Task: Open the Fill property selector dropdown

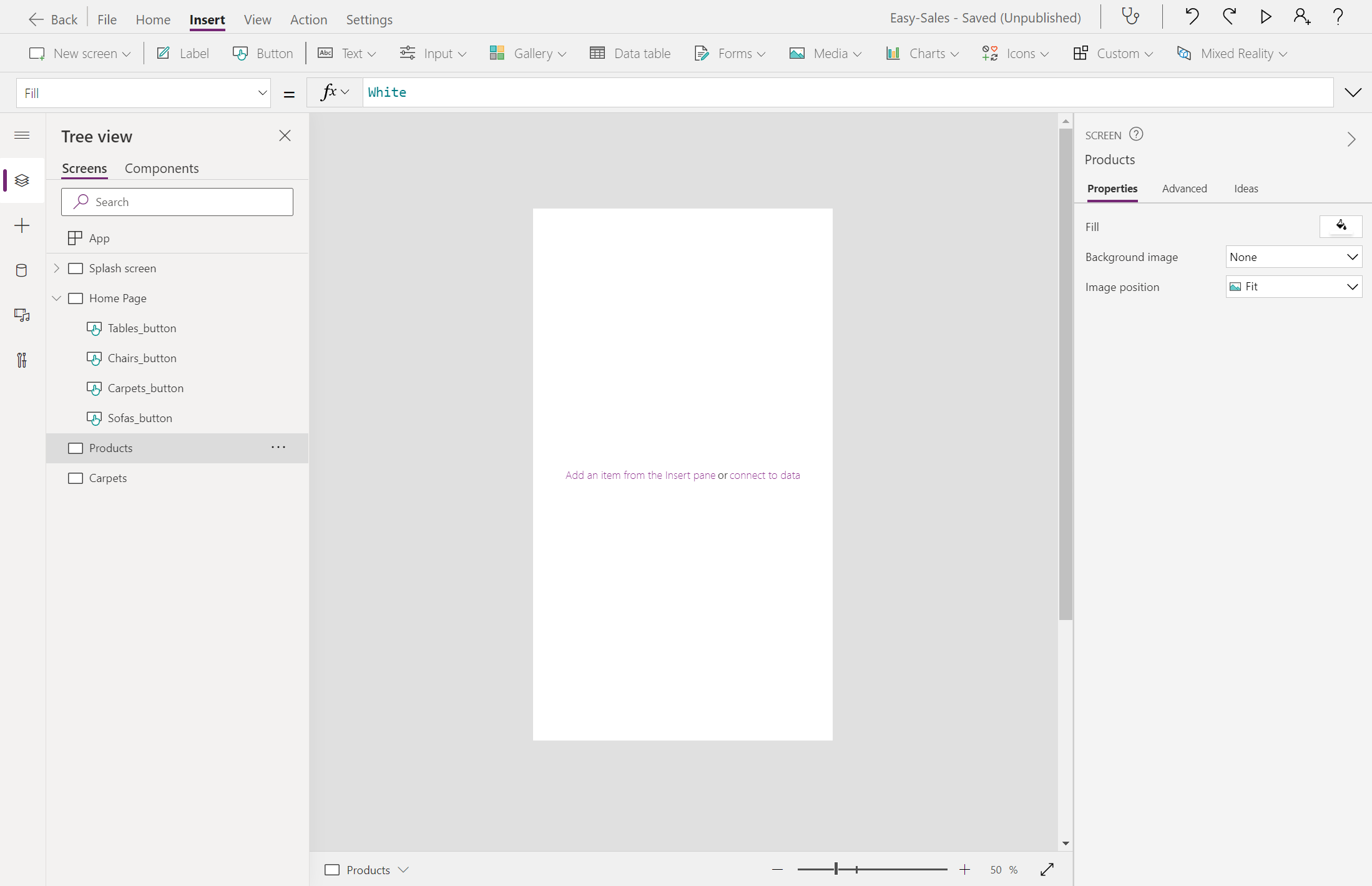Action: point(144,93)
